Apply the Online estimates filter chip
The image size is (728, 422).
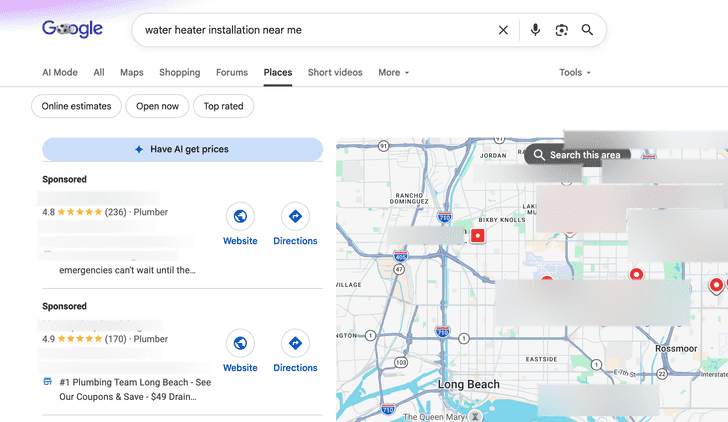pos(77,106)
